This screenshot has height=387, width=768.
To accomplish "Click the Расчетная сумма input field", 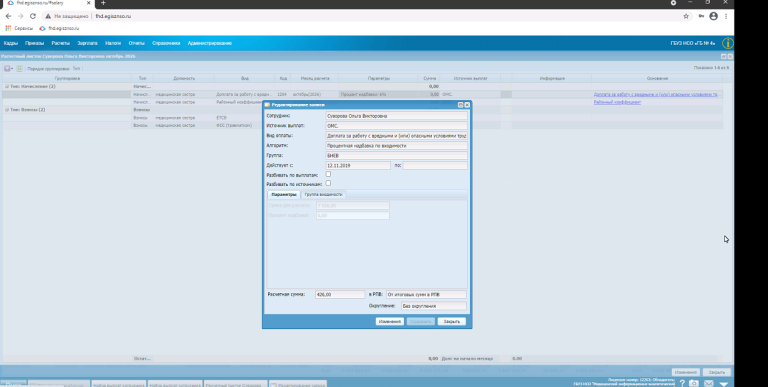I will point(340,295).
